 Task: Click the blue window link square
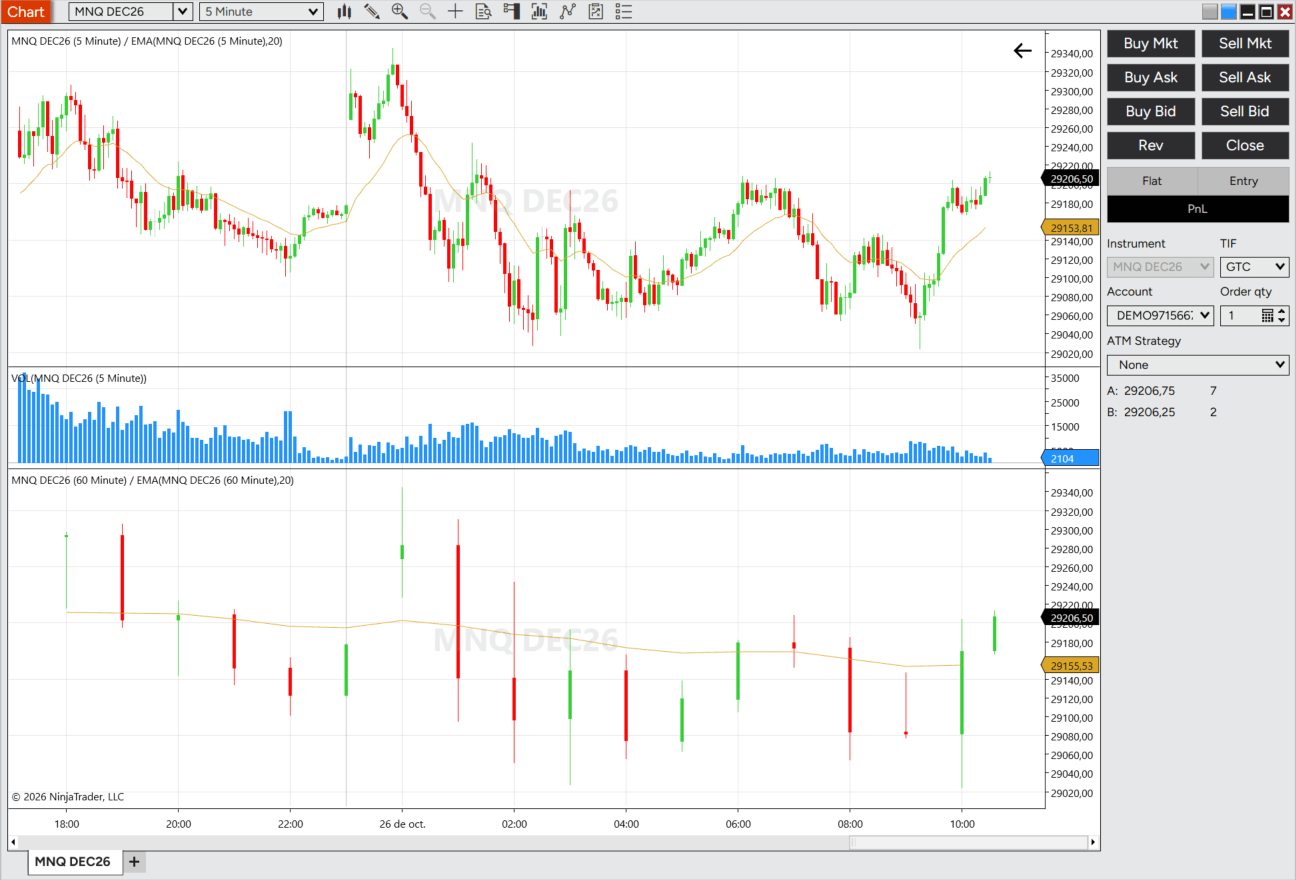(1229, 12)
